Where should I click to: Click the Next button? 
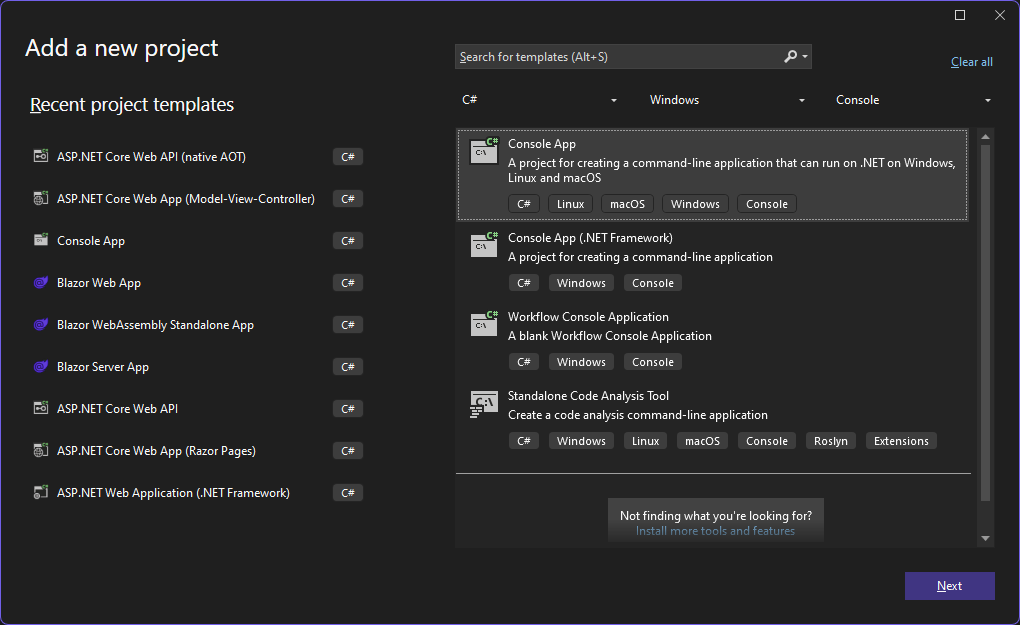pos(949,586)
